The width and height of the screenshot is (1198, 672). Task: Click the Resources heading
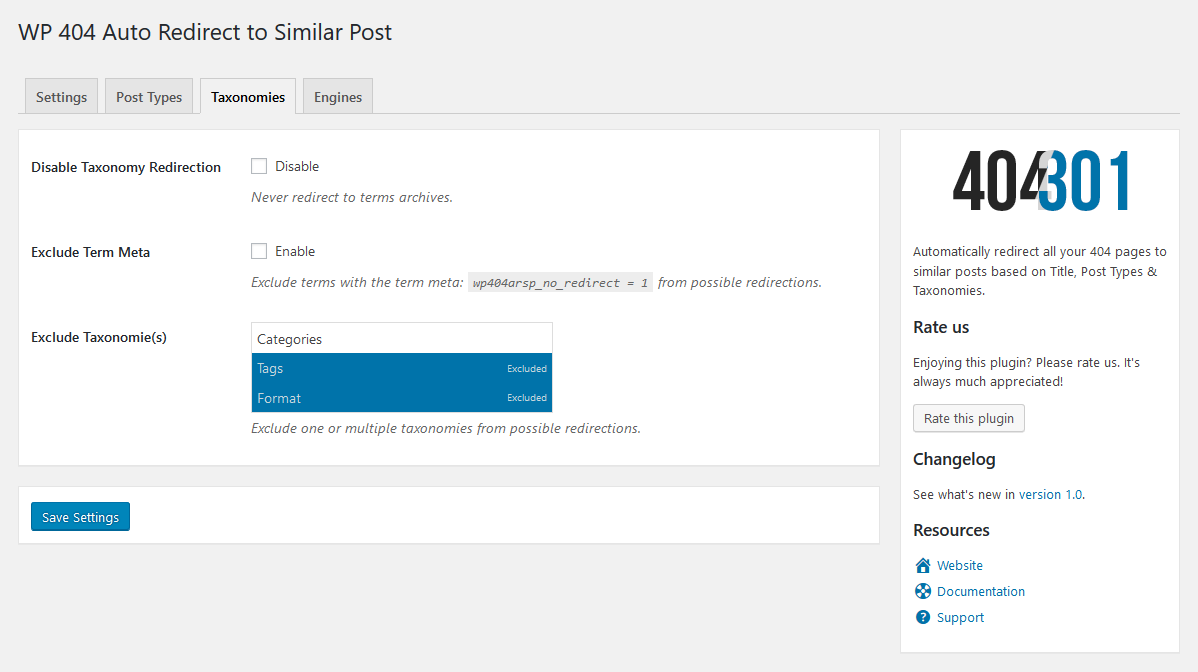[951, 530]
